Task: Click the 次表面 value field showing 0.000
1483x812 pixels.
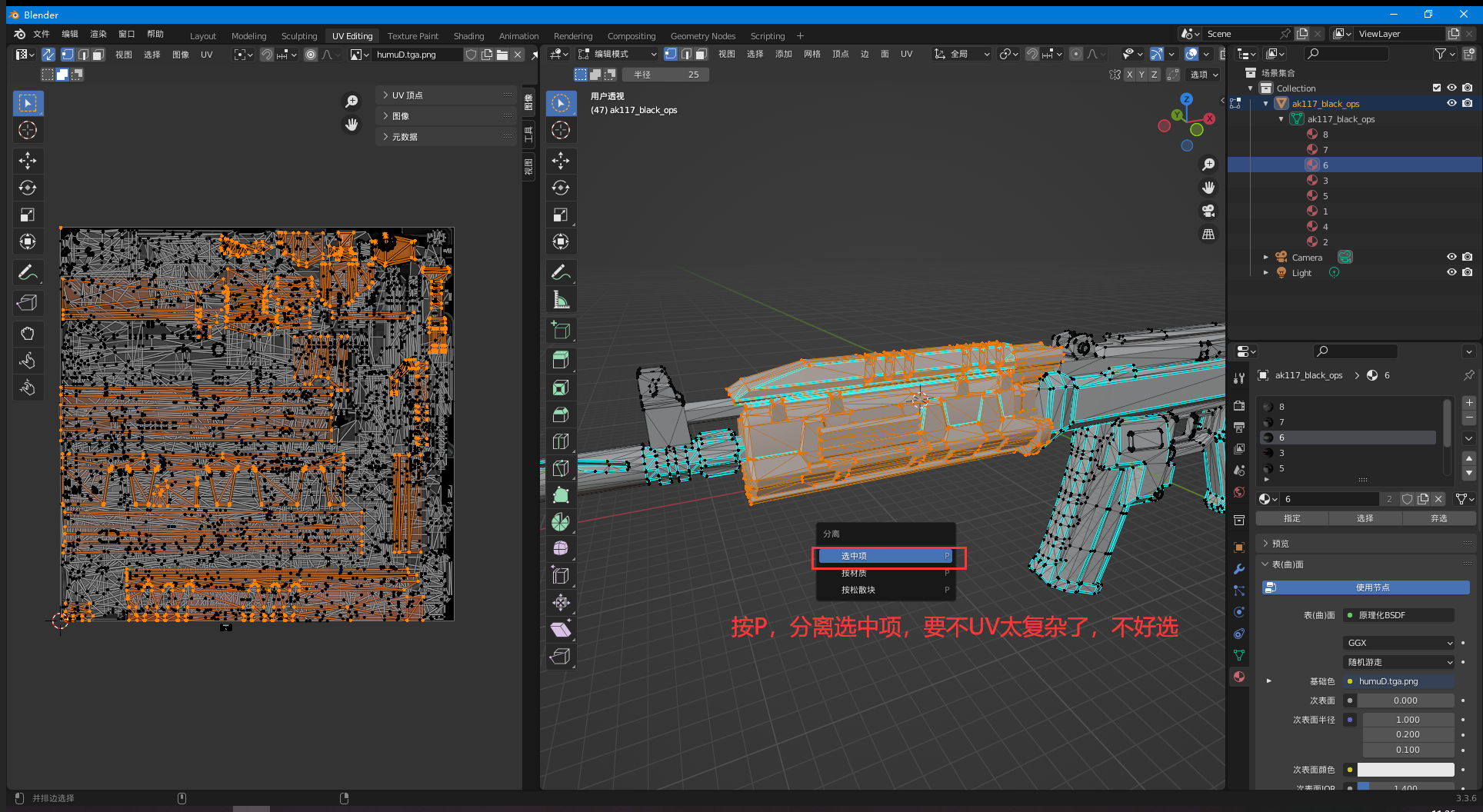Action: point(1405,701)
